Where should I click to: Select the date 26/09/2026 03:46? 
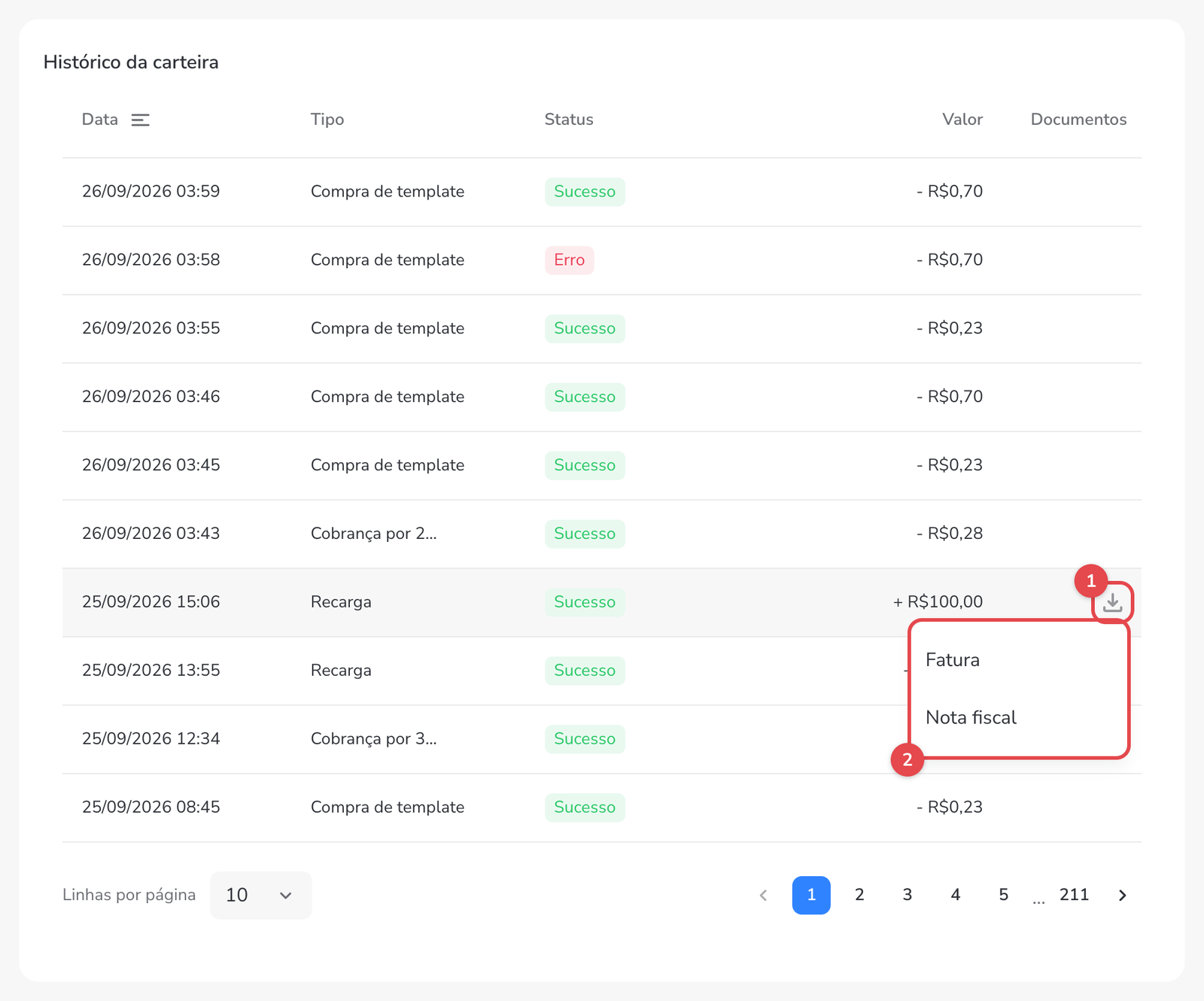151,397
